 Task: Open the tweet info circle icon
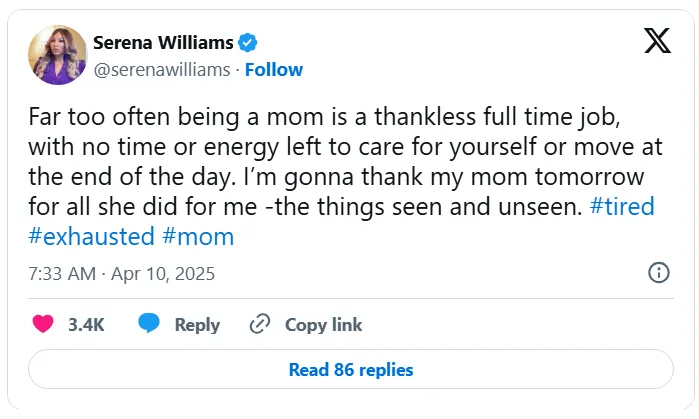658,272
